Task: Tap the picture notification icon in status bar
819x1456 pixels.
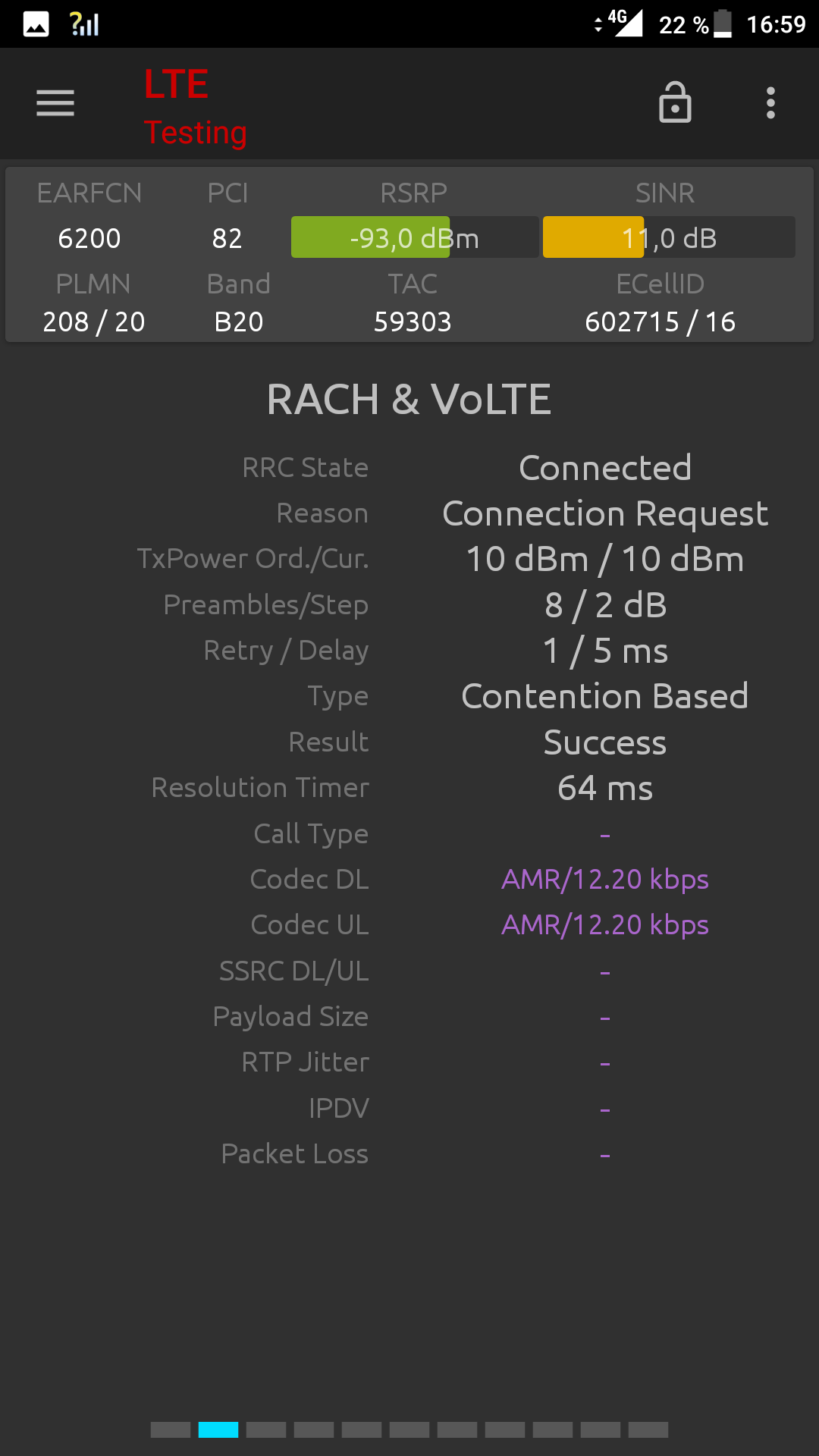Action: click(36, 24)
